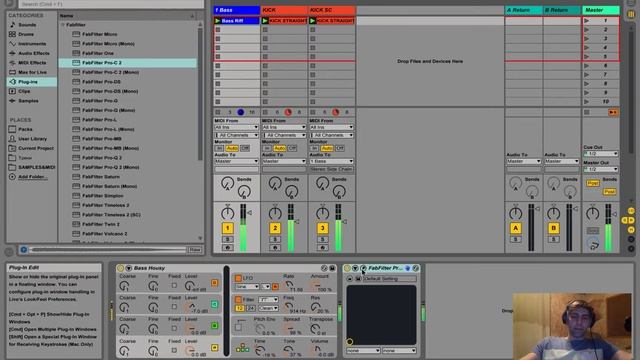Open the Cue Out dropdown
640x360 pixels.
point(600,154)
